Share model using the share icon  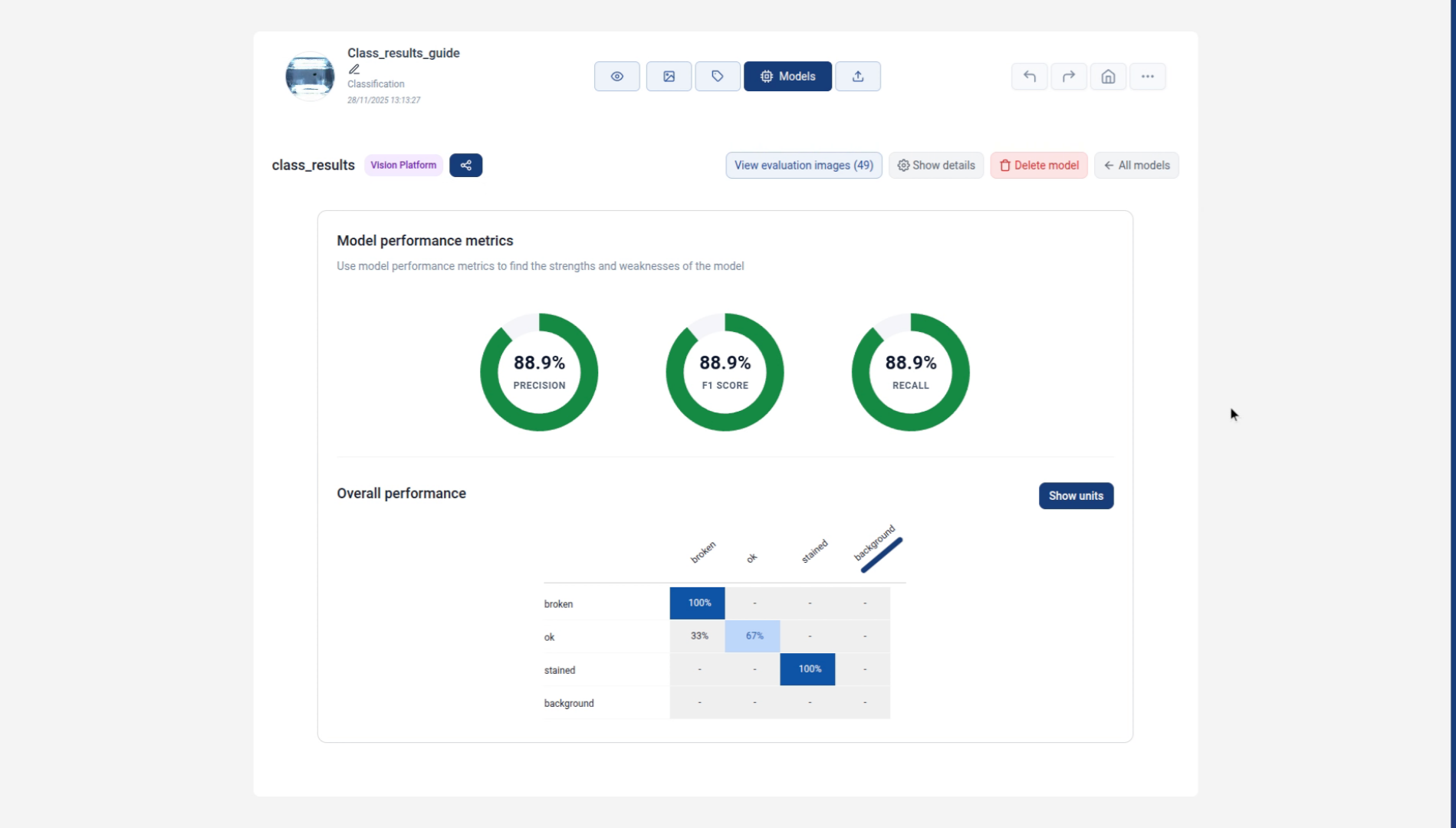pyautogui.click(x=465, y=166)
